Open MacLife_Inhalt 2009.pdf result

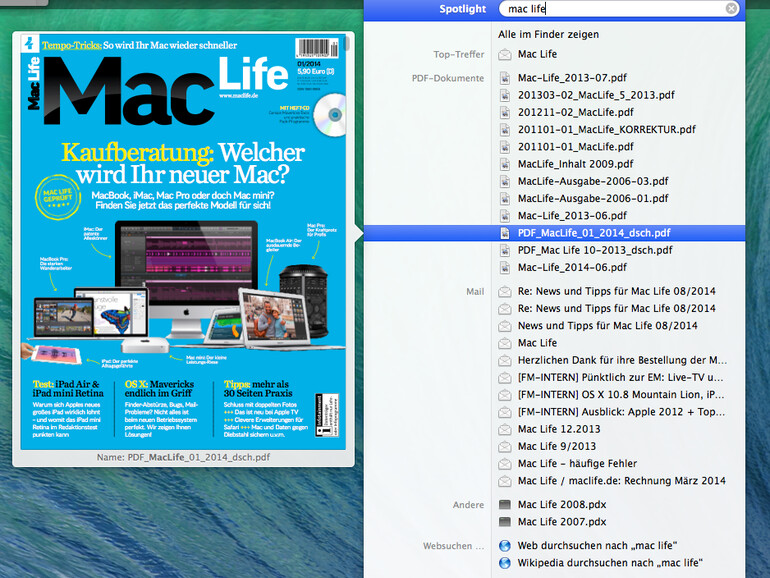click(576, 164)
